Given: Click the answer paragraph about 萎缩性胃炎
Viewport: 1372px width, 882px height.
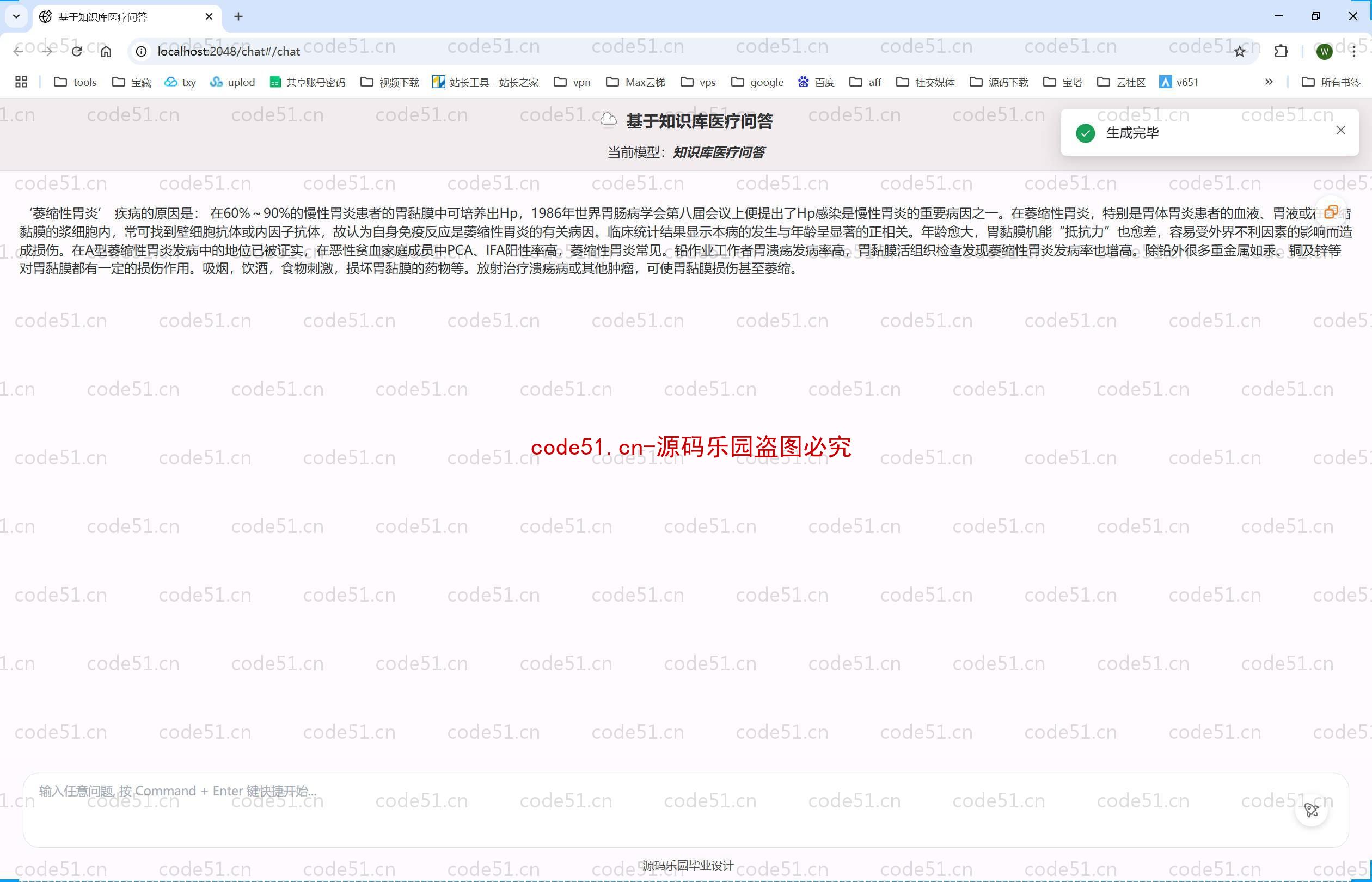Looking at the screenshot, I should (x=685, y=241).
